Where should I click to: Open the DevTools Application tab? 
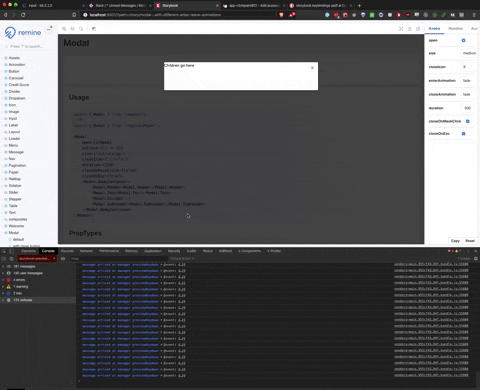[x=153, y=251]
